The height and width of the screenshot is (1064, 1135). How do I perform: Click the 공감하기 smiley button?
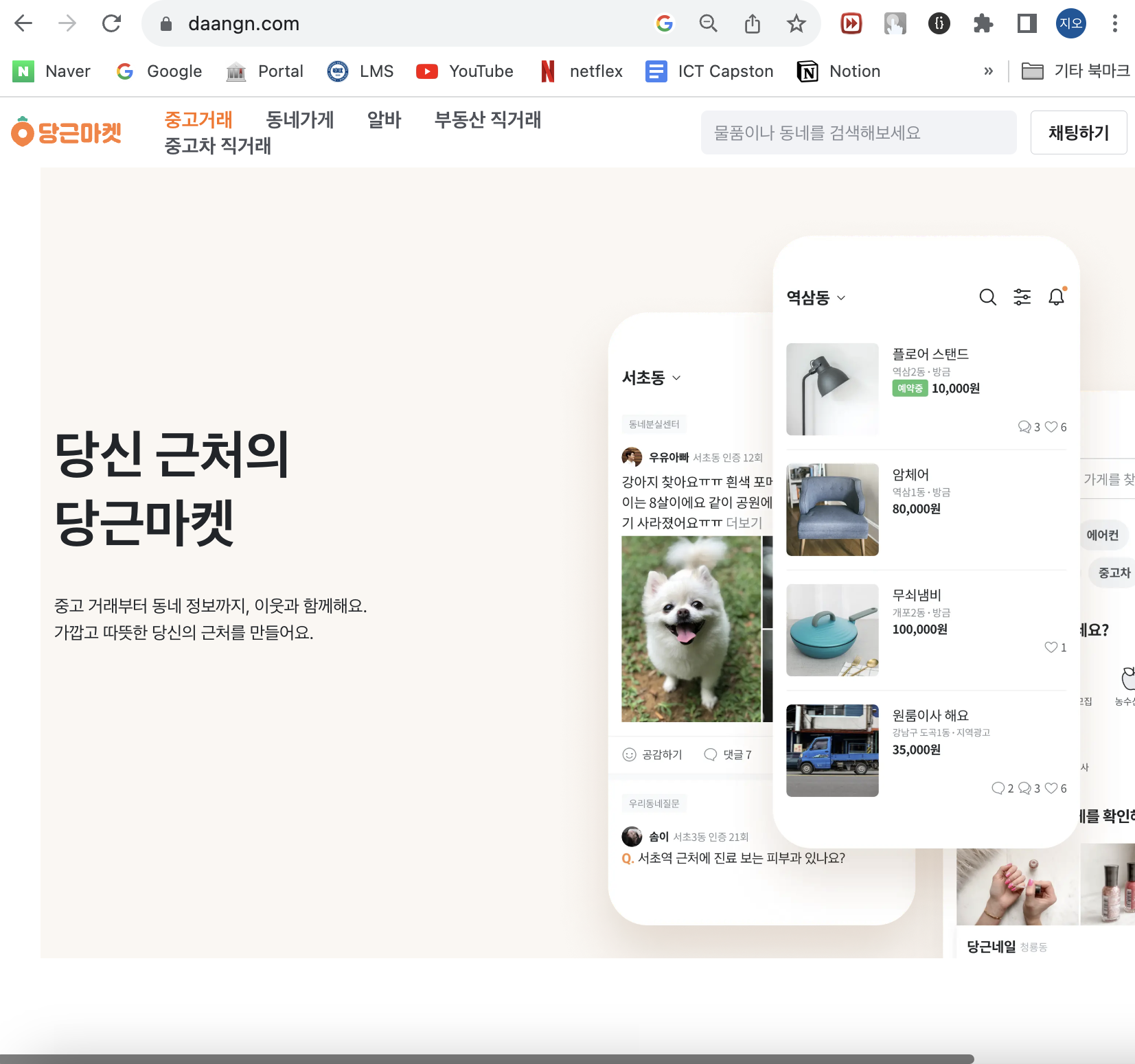pos(652,755)
